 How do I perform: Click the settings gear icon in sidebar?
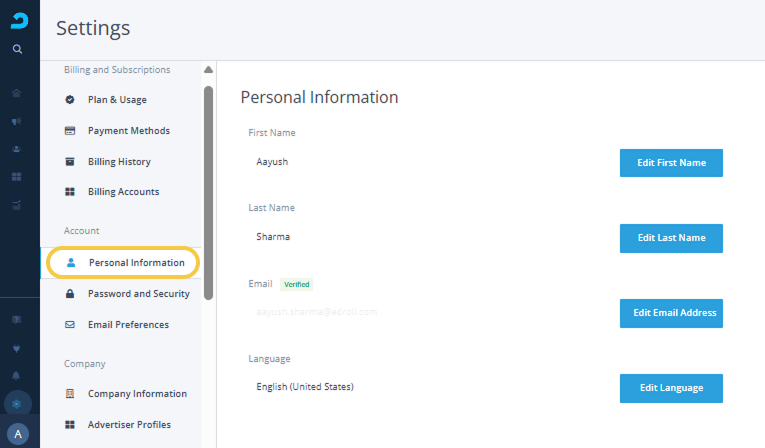tap(17, 403)
